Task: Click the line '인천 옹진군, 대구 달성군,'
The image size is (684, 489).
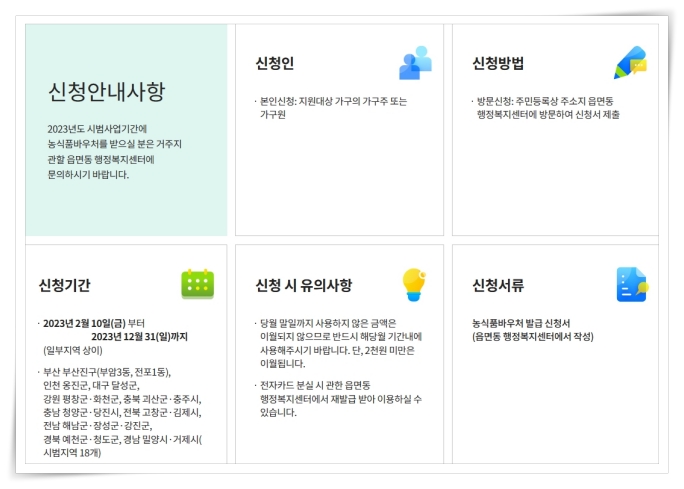Action: tap(91, 386)
